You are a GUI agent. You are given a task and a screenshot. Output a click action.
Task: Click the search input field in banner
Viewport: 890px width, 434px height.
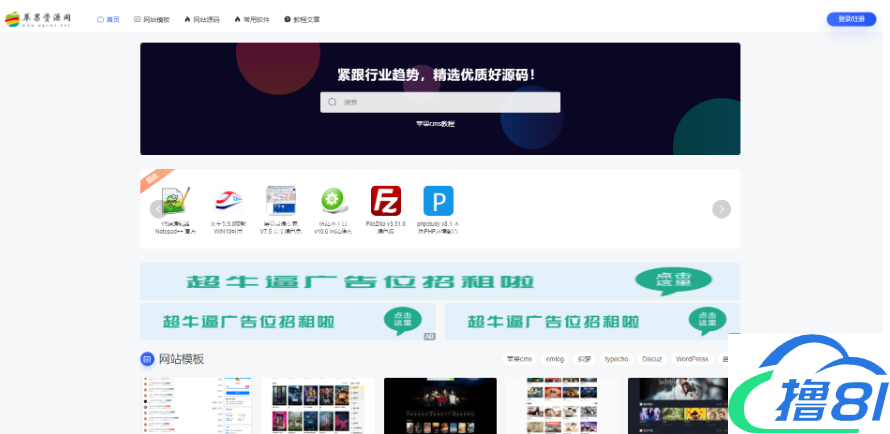coord(440,102)
